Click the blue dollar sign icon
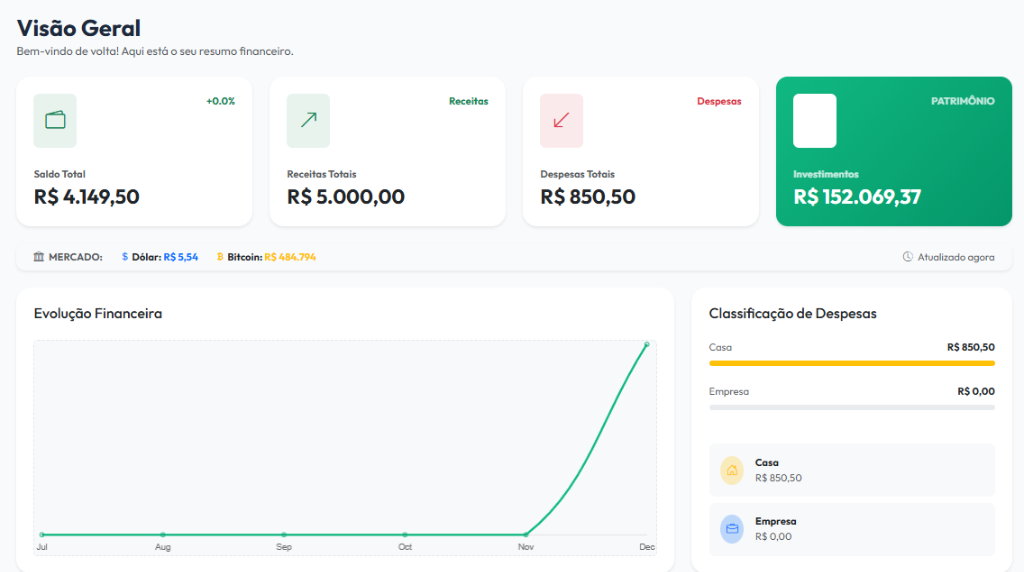The height and width of the screenshot is (572, 1024). coord(125,257)
